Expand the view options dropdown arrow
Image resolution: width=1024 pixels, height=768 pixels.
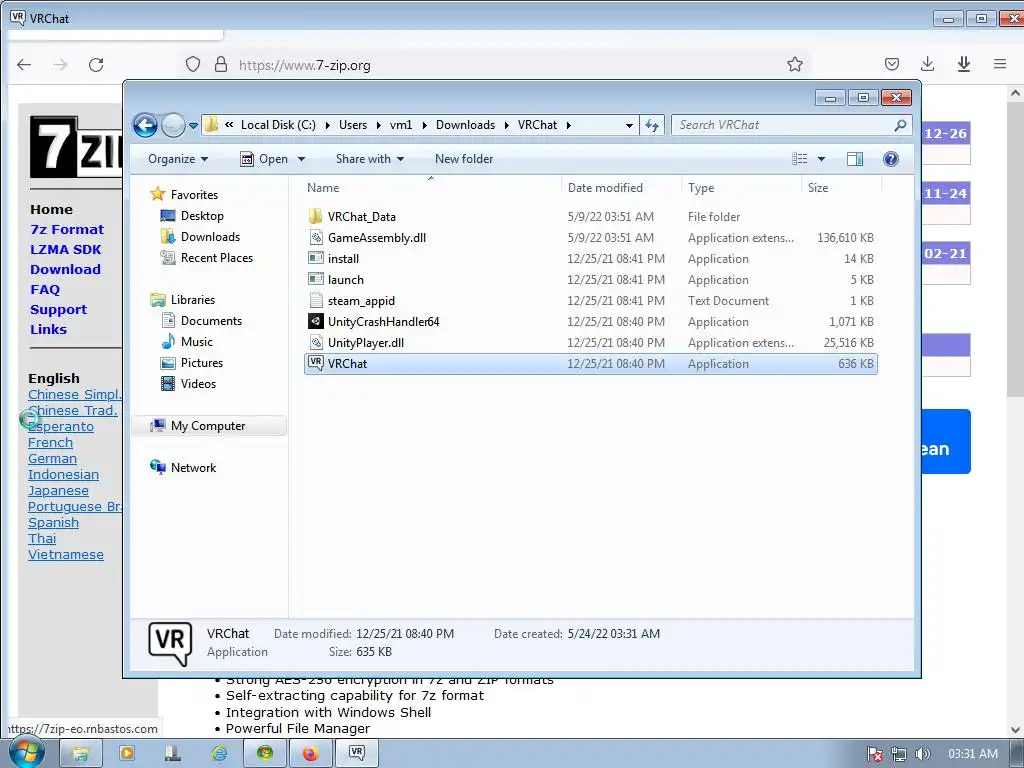[821, 159]
